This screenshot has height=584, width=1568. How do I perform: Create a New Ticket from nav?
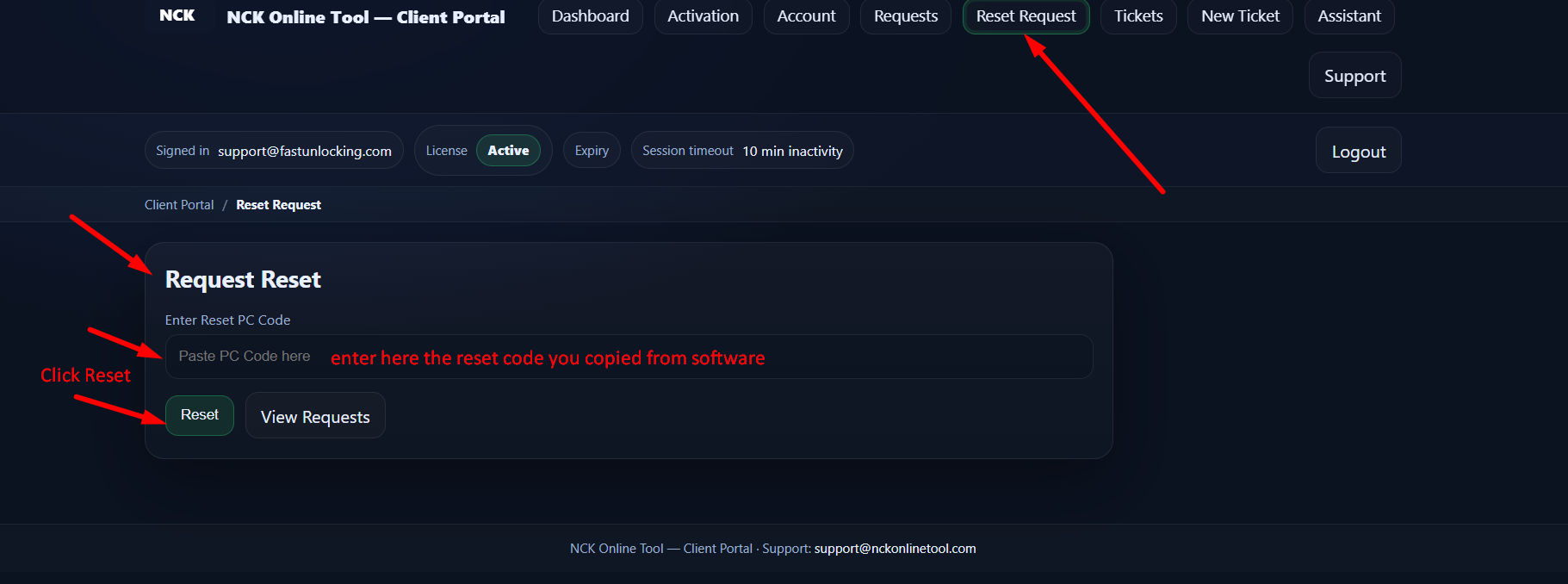pyautogui.click(x=1240, y=16)
